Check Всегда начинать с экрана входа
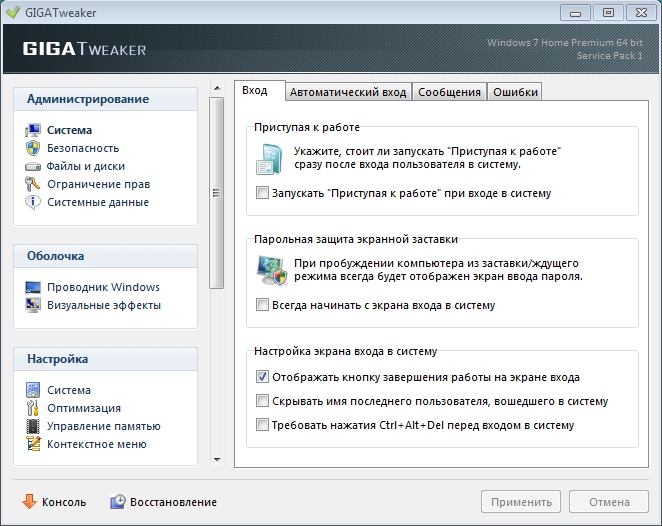The image size is (662, 526). [x=262, y=305]
